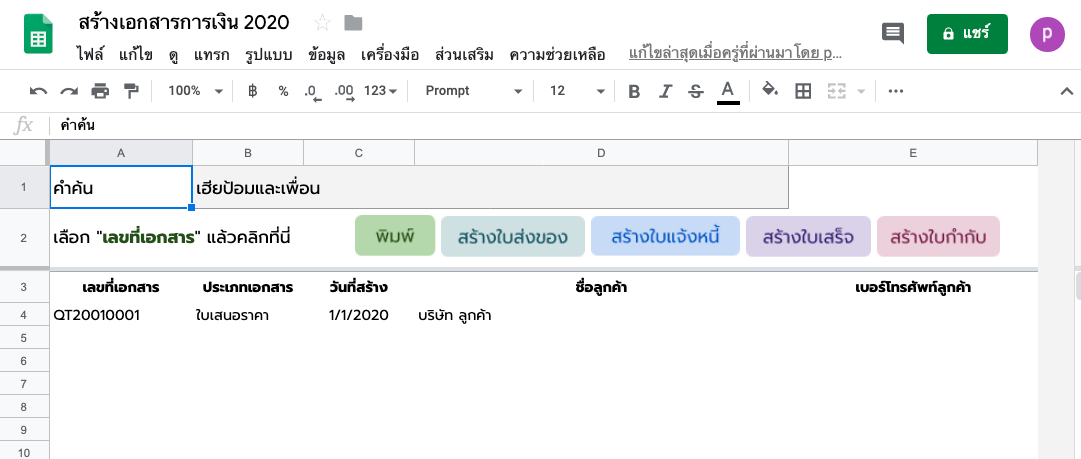This screenshot has width=1081, height=459.
Task: Open the แทรก menu
Action: click(212, 54)
